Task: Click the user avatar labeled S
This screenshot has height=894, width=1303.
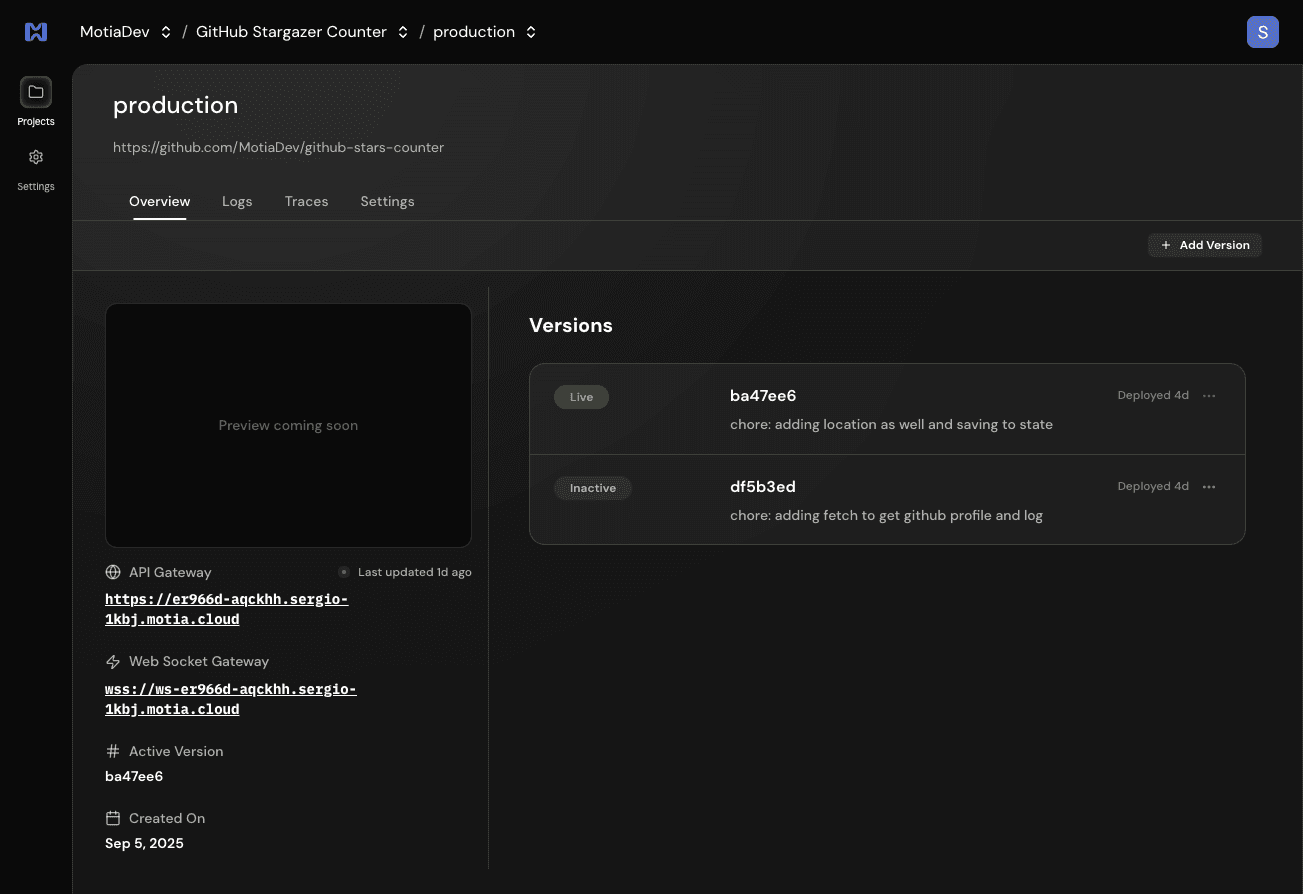Action: click(1262, 32)
